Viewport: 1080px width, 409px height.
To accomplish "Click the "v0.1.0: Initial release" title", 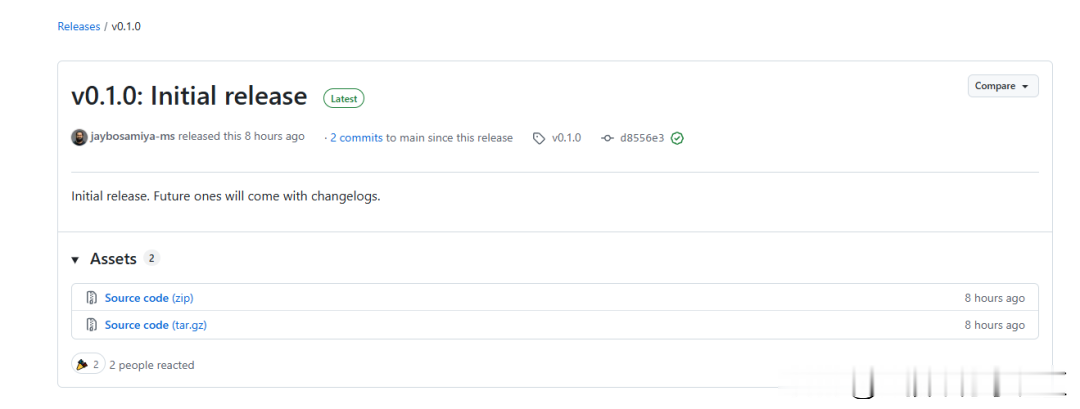I will click(189, 96).
